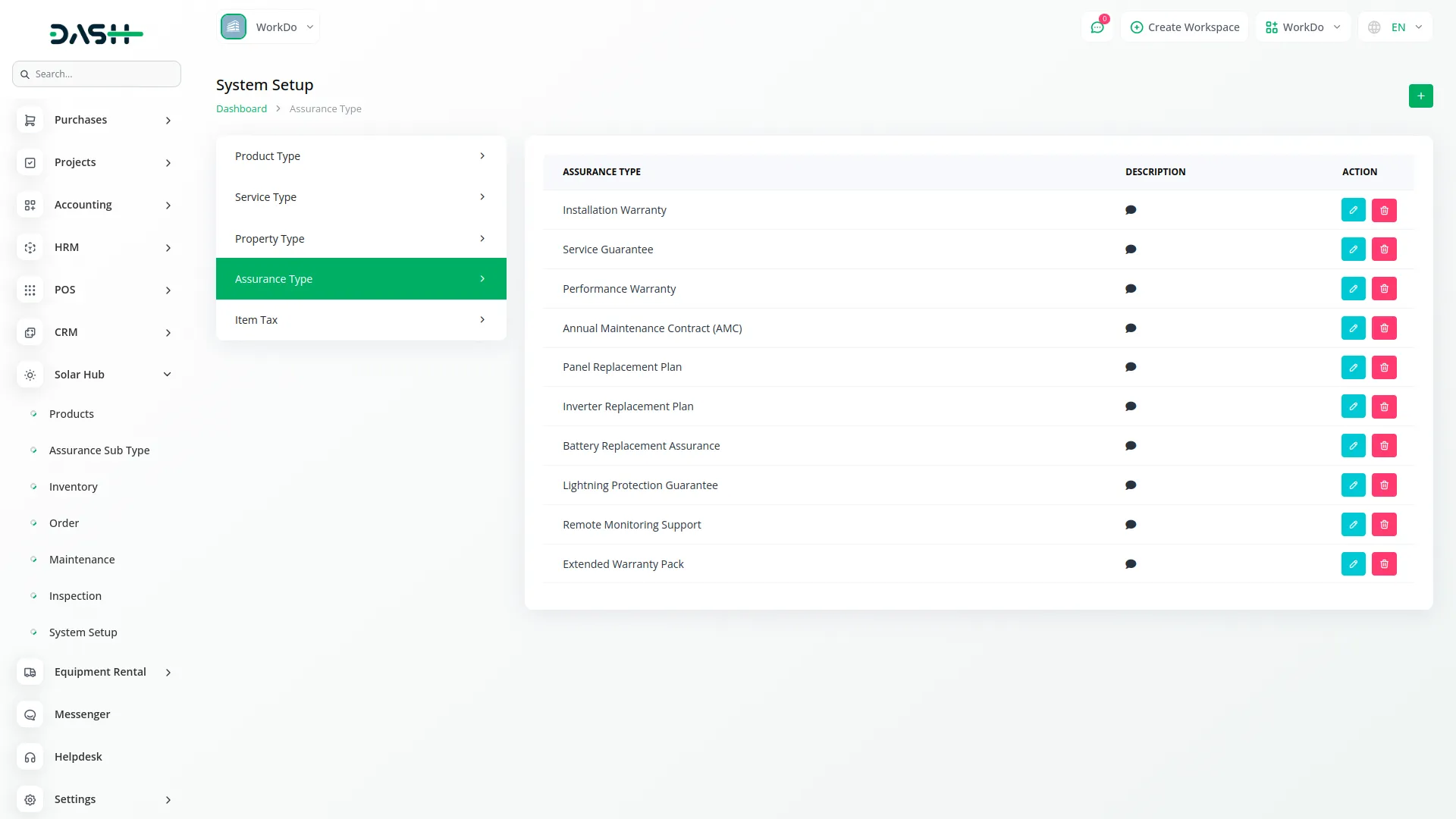Image resolution: width=1456 pixels, height=819 pixels.
Task: Edit the Battery Replacement Assurance row
Action: [x=1353, y=446]
